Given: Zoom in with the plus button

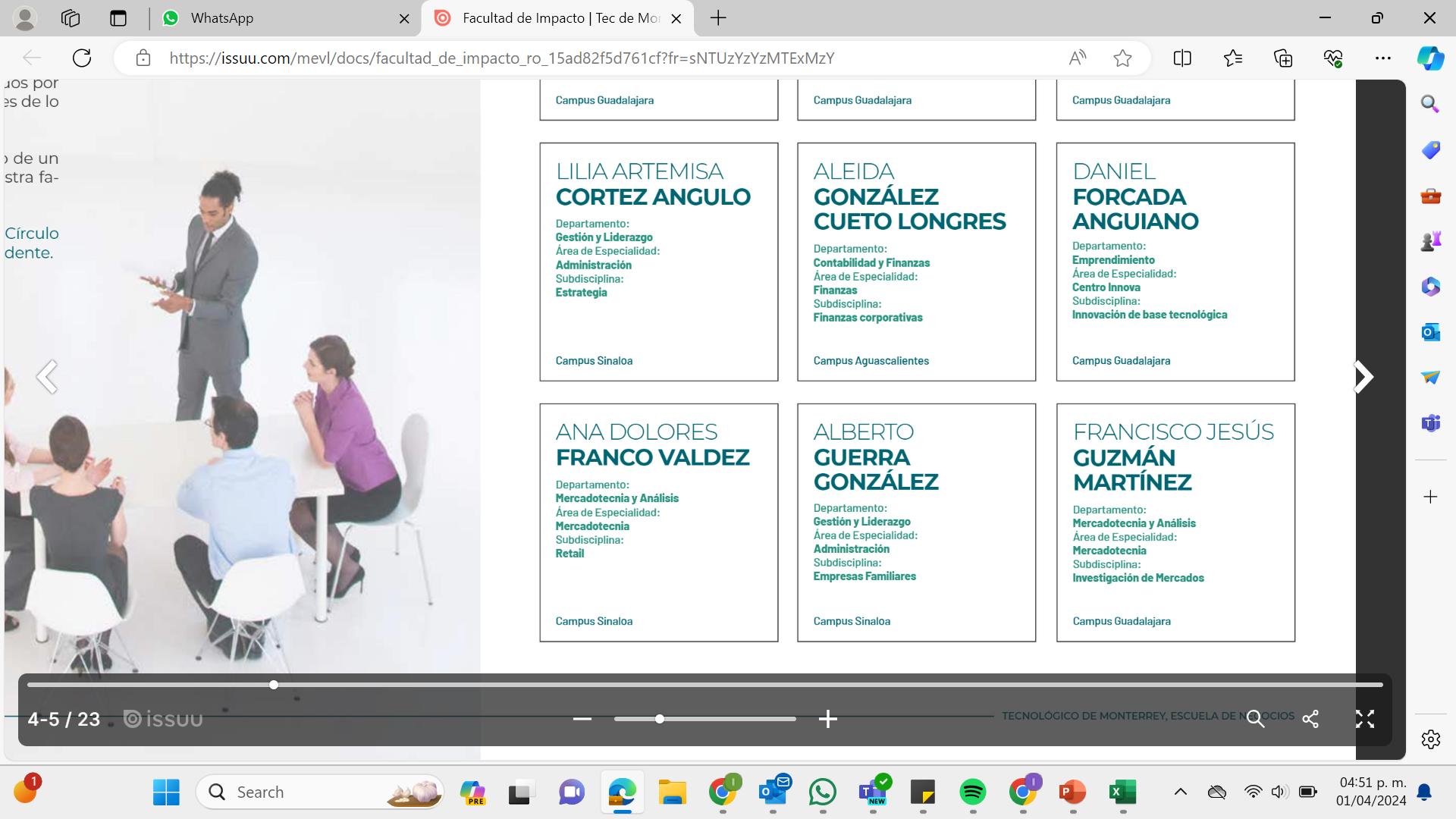Looking at the screenshot, I should pos(828,719).
